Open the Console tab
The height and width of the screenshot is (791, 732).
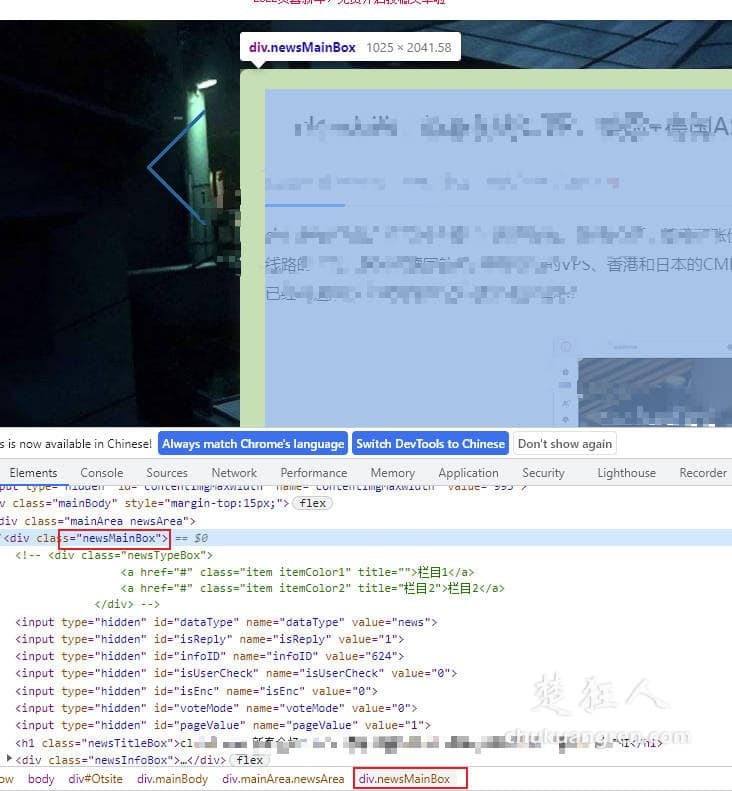[x=101, y=473]
